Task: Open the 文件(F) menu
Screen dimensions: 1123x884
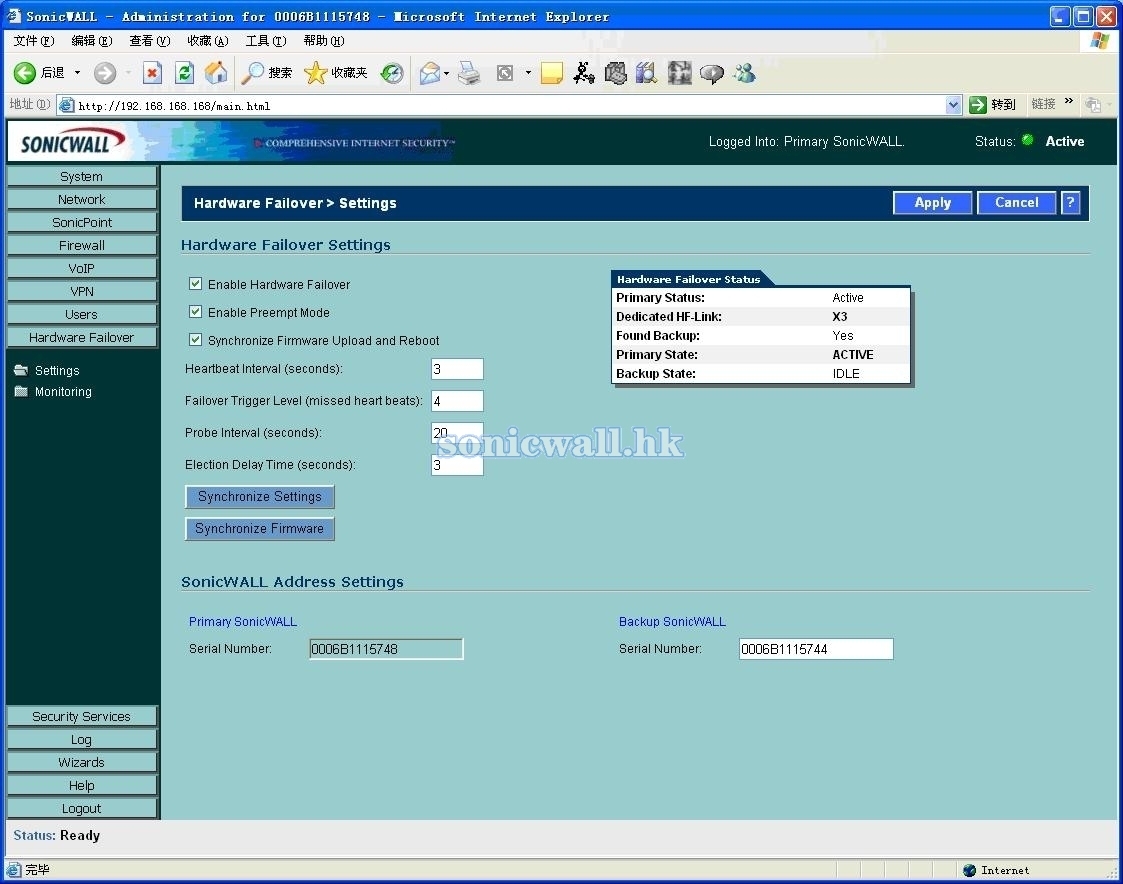Action: pyautogui.click(x=34, y=41)
